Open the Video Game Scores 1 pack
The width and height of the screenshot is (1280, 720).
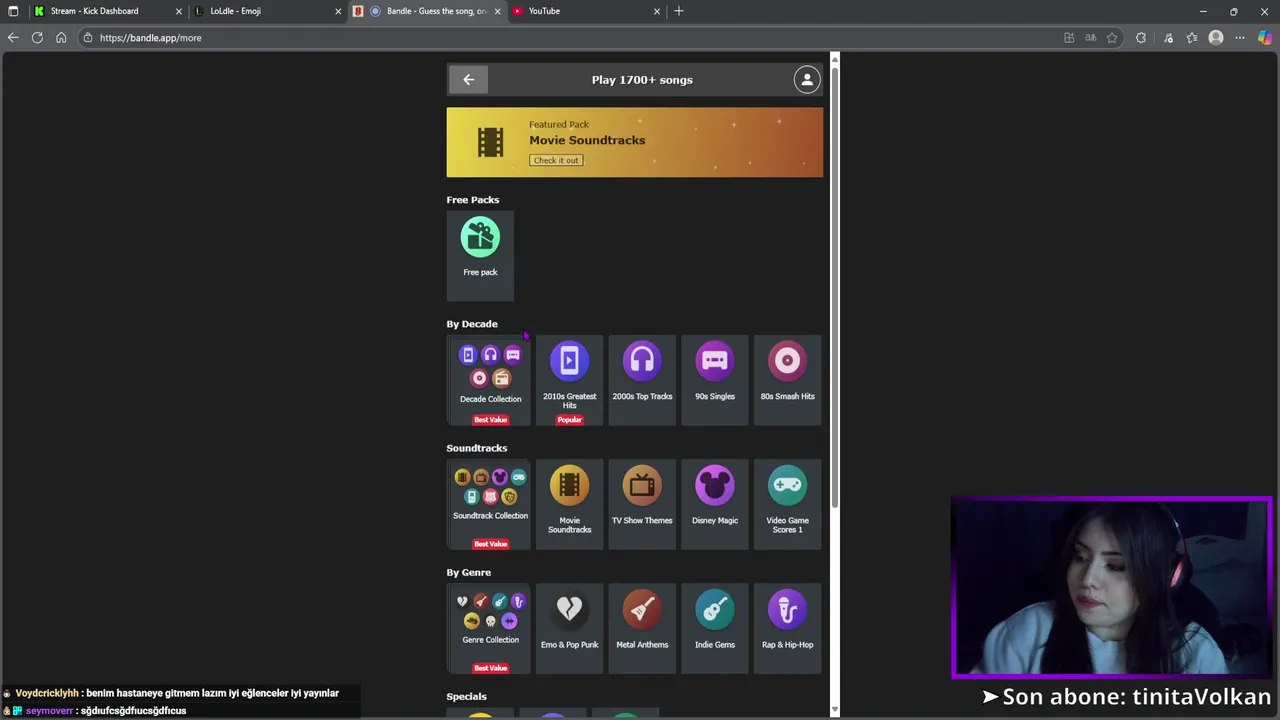click(787, 505)
